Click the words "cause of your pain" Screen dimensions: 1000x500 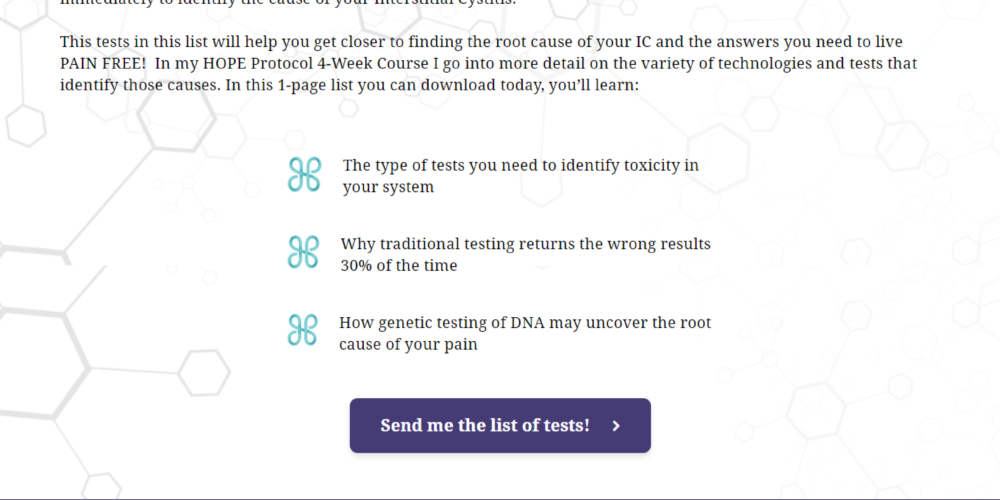tap(408, 345)
